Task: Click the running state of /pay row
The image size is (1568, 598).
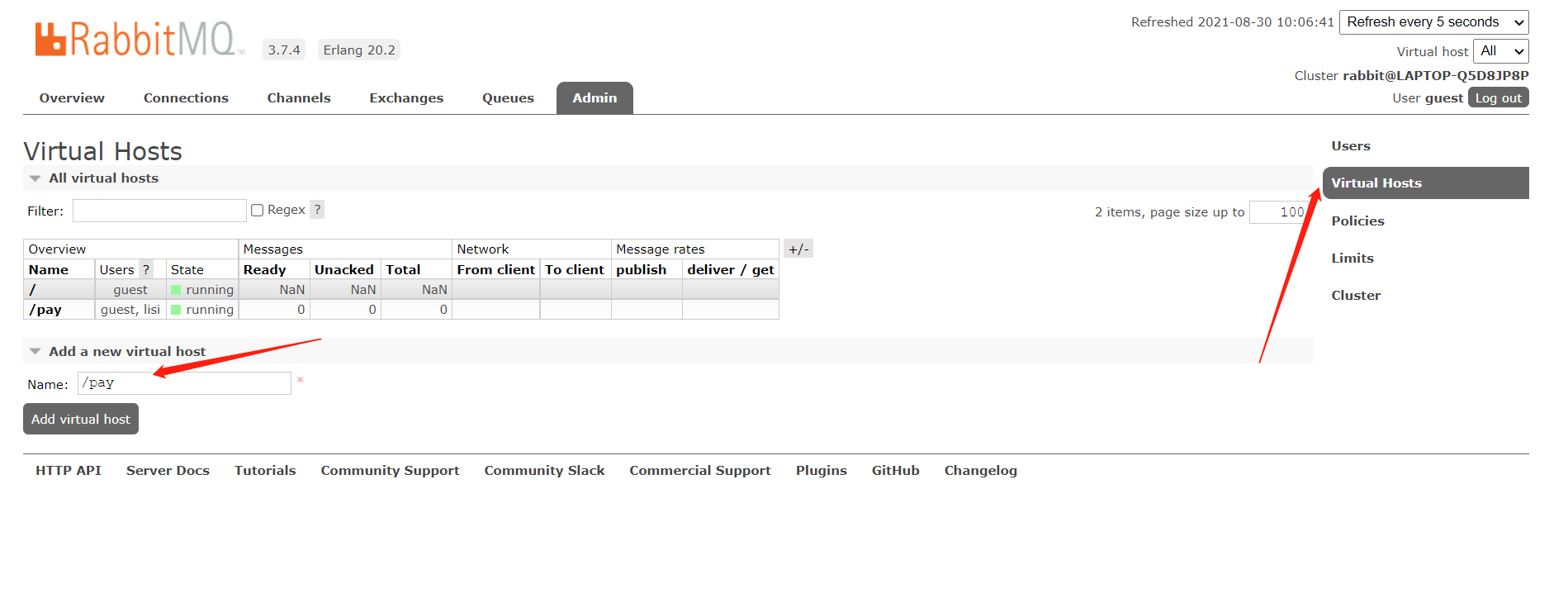Action: (202, 310)
